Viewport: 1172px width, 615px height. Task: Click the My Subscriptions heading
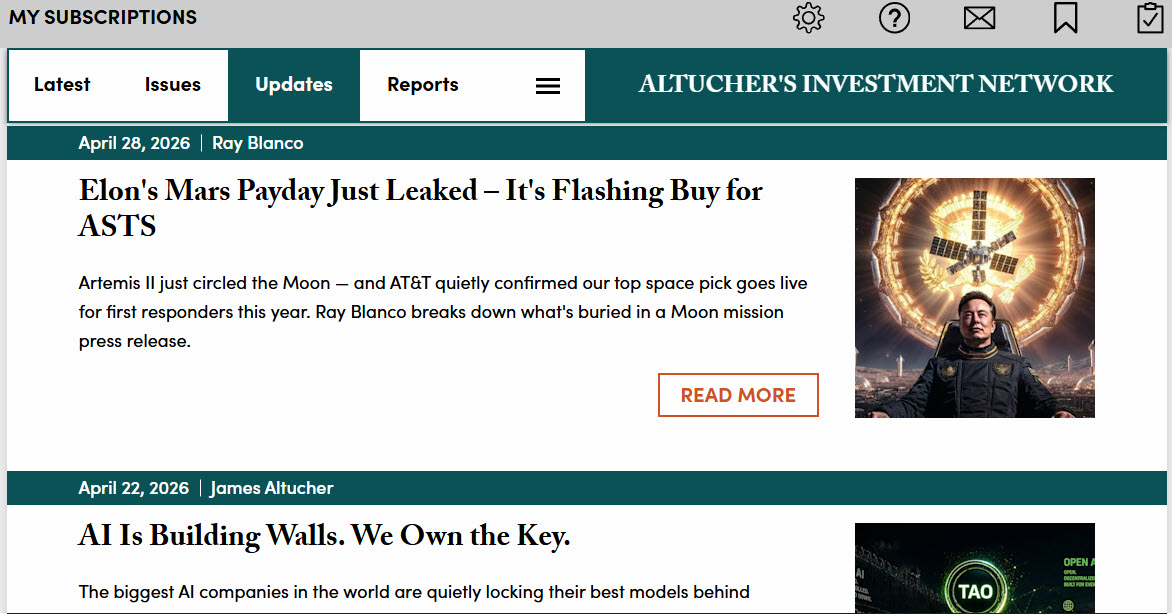tap(103, 17)
